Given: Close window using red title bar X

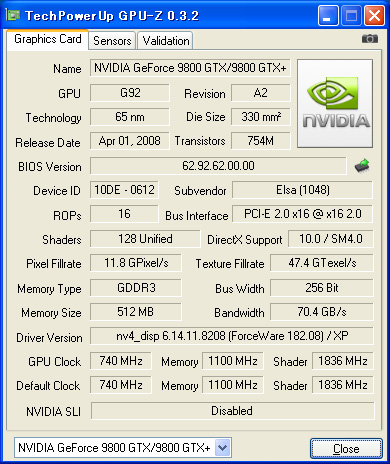Looking at the screenshot, I should 375,15.
